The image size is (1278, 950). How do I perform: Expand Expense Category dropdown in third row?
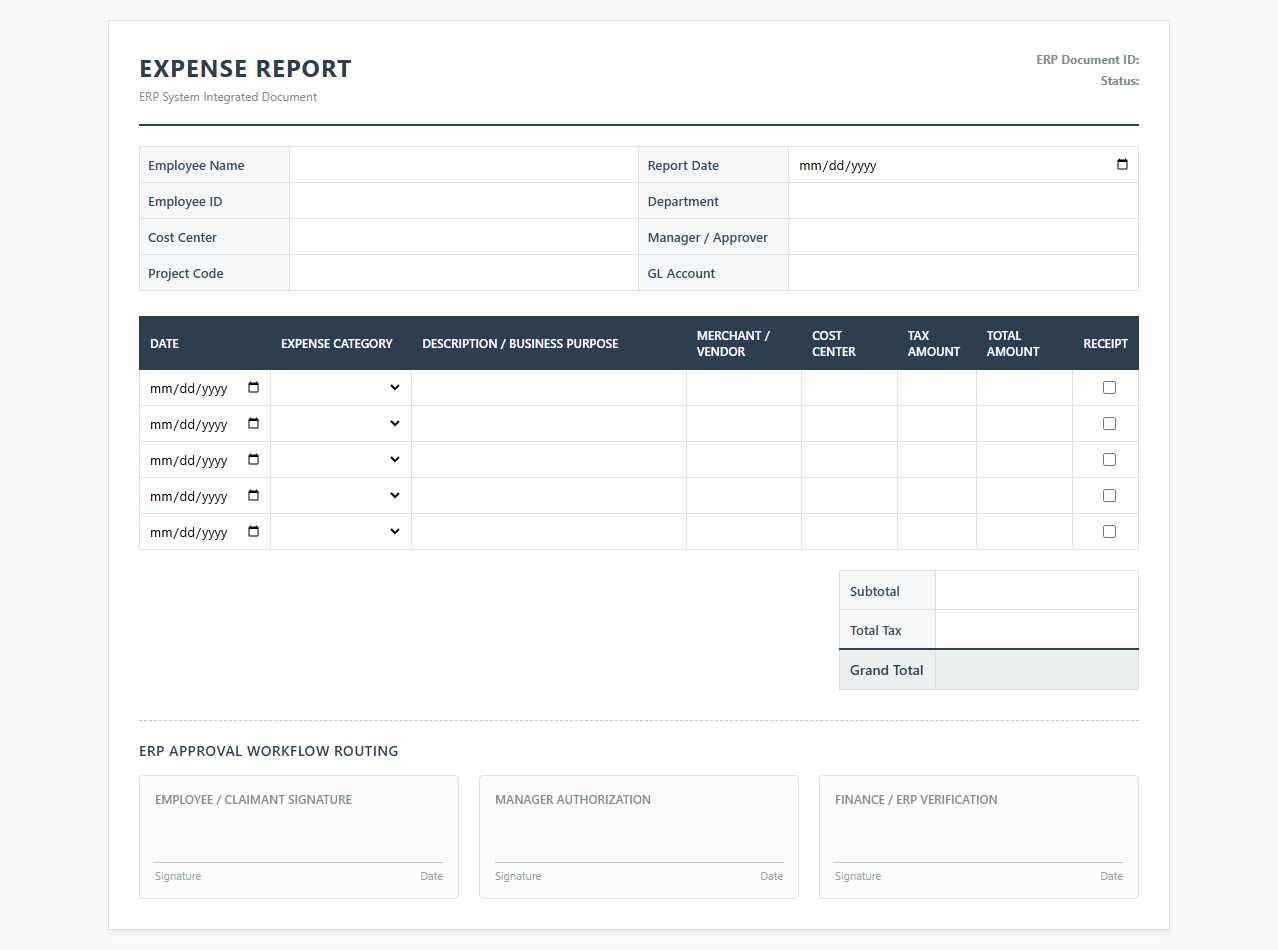pyautogui.click(x=341, y=460)
